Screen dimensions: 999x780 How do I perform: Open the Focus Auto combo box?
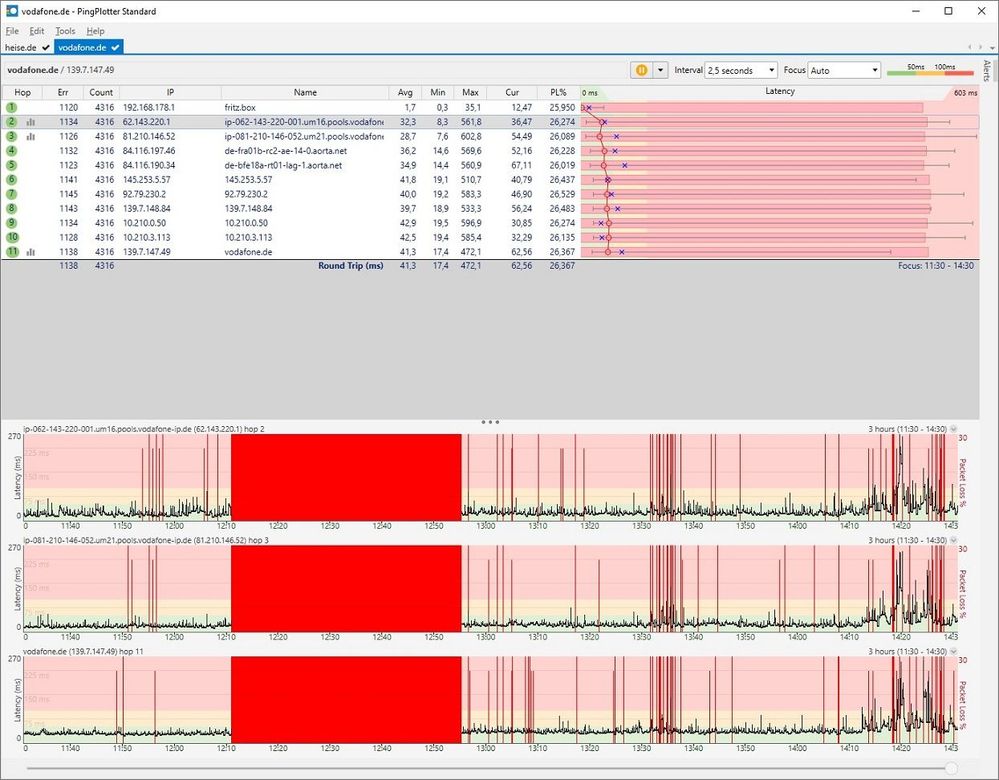pyautogui.click(x=844, y=70)
